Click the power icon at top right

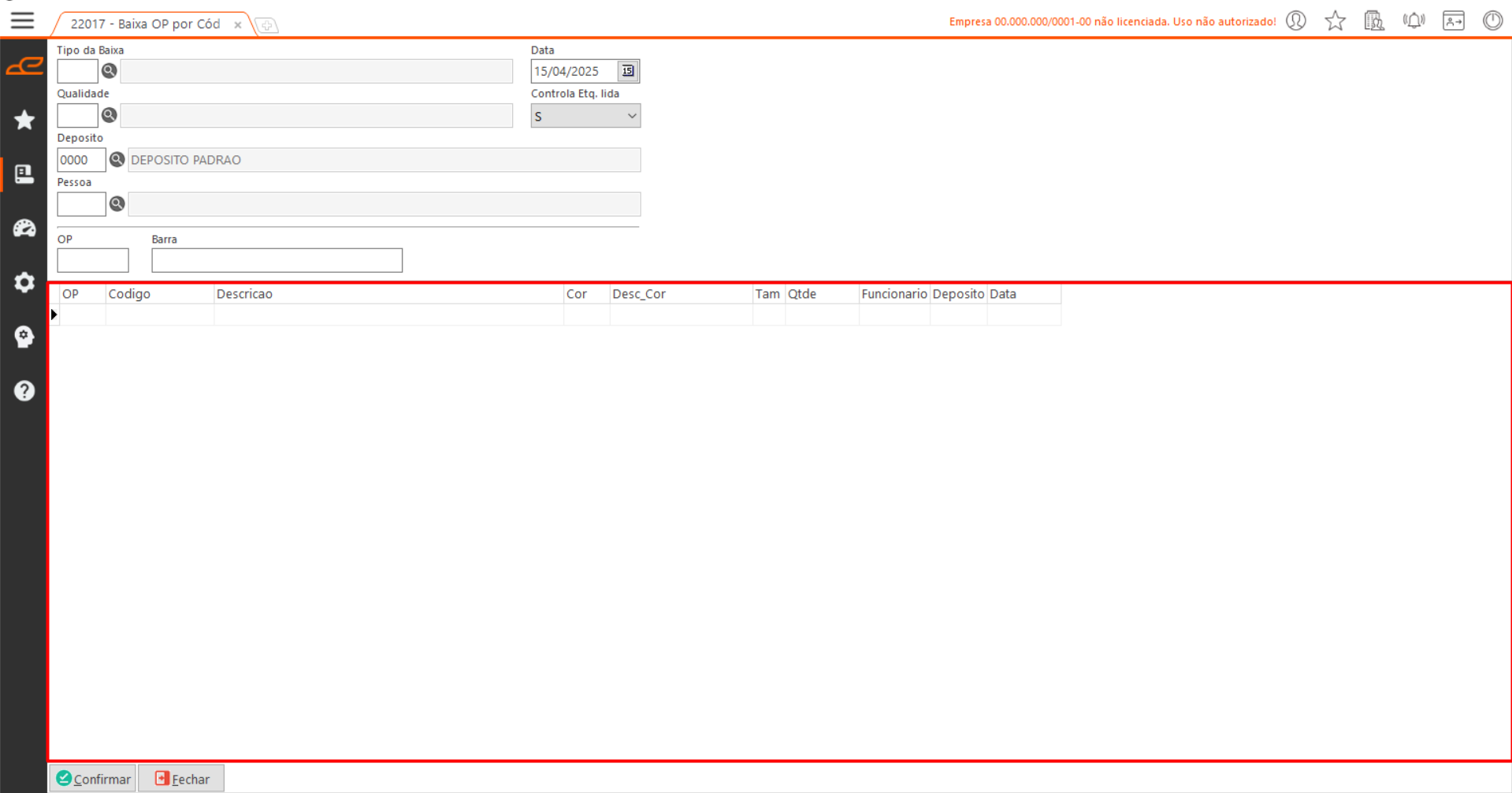click(x=1492, y=20)
